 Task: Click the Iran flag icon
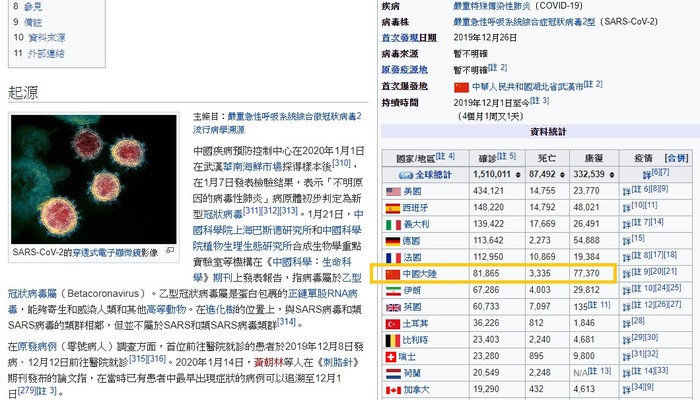[393, 291]
